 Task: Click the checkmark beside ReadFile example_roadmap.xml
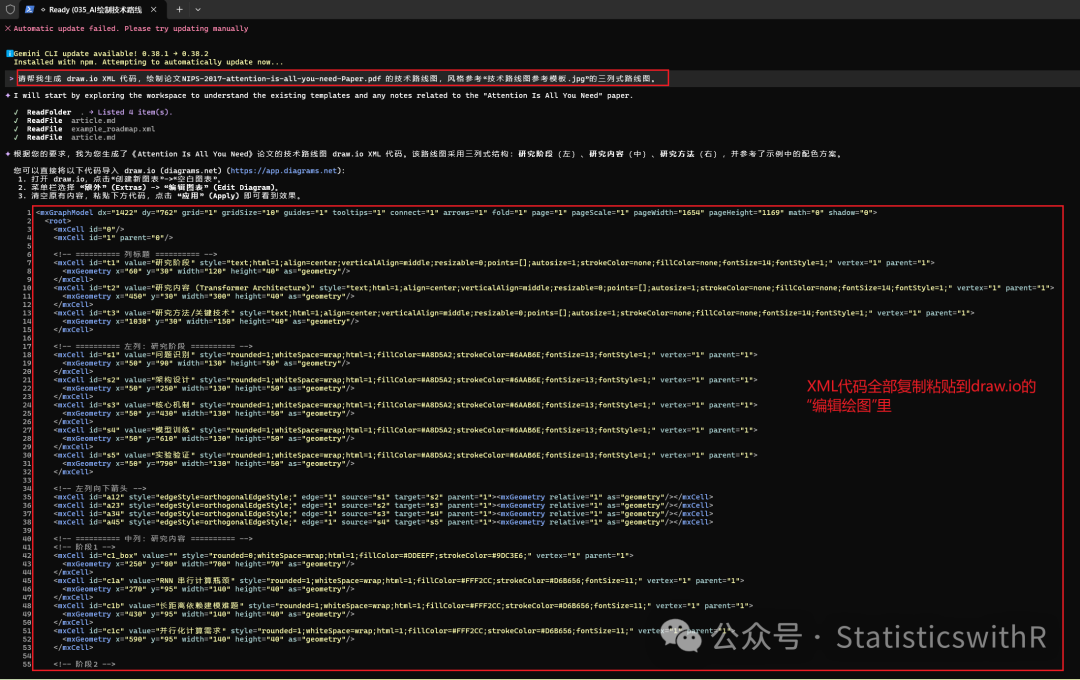pos(16,129)
